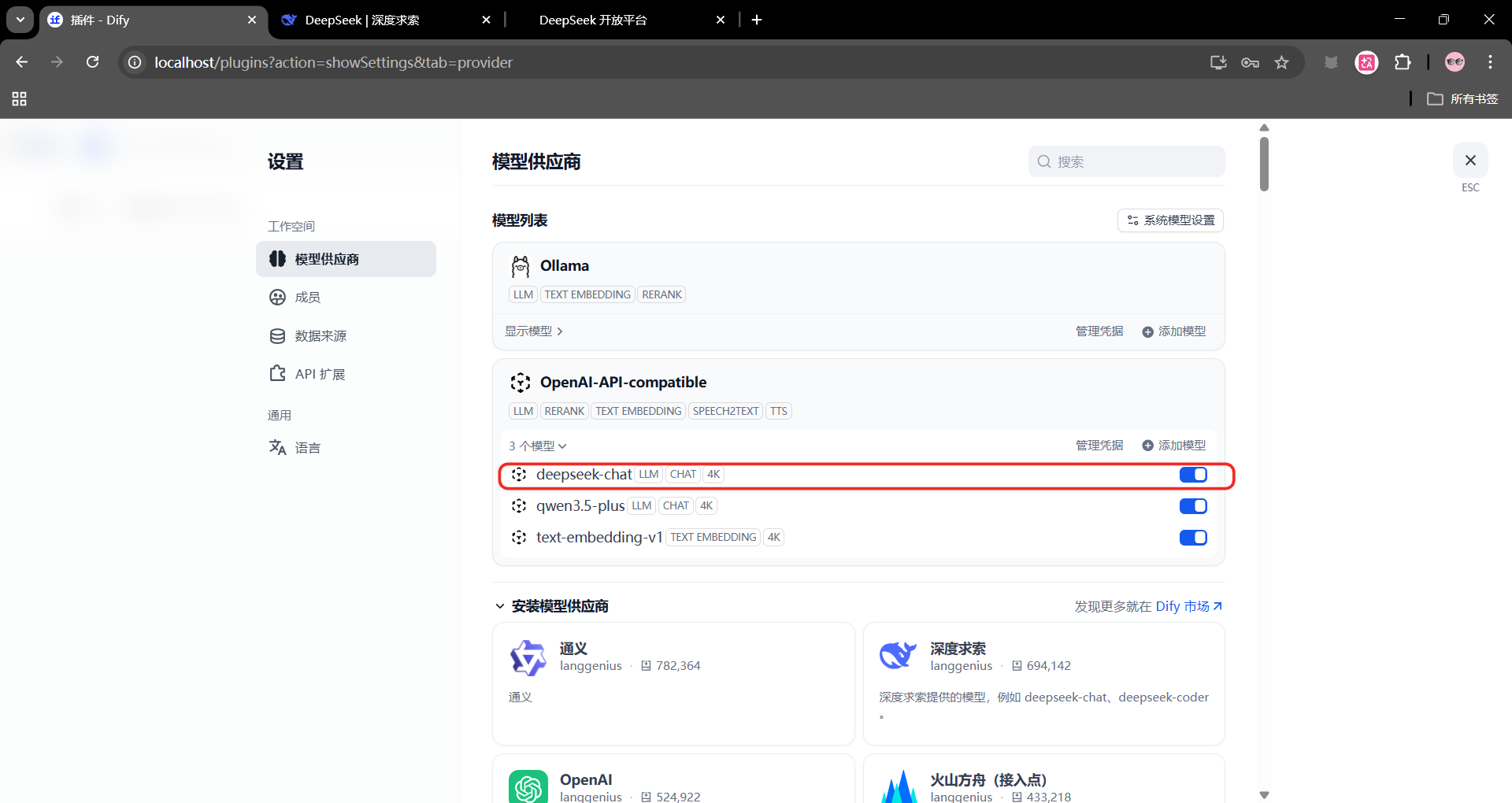The image size is (1512, 803).
Task: Click the DeepSeek whale logo in 深度求索 card
Action: 899,656
